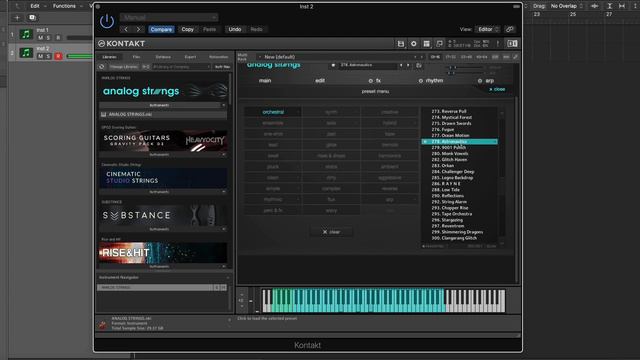Duplicate track icon next to plus

32,18
